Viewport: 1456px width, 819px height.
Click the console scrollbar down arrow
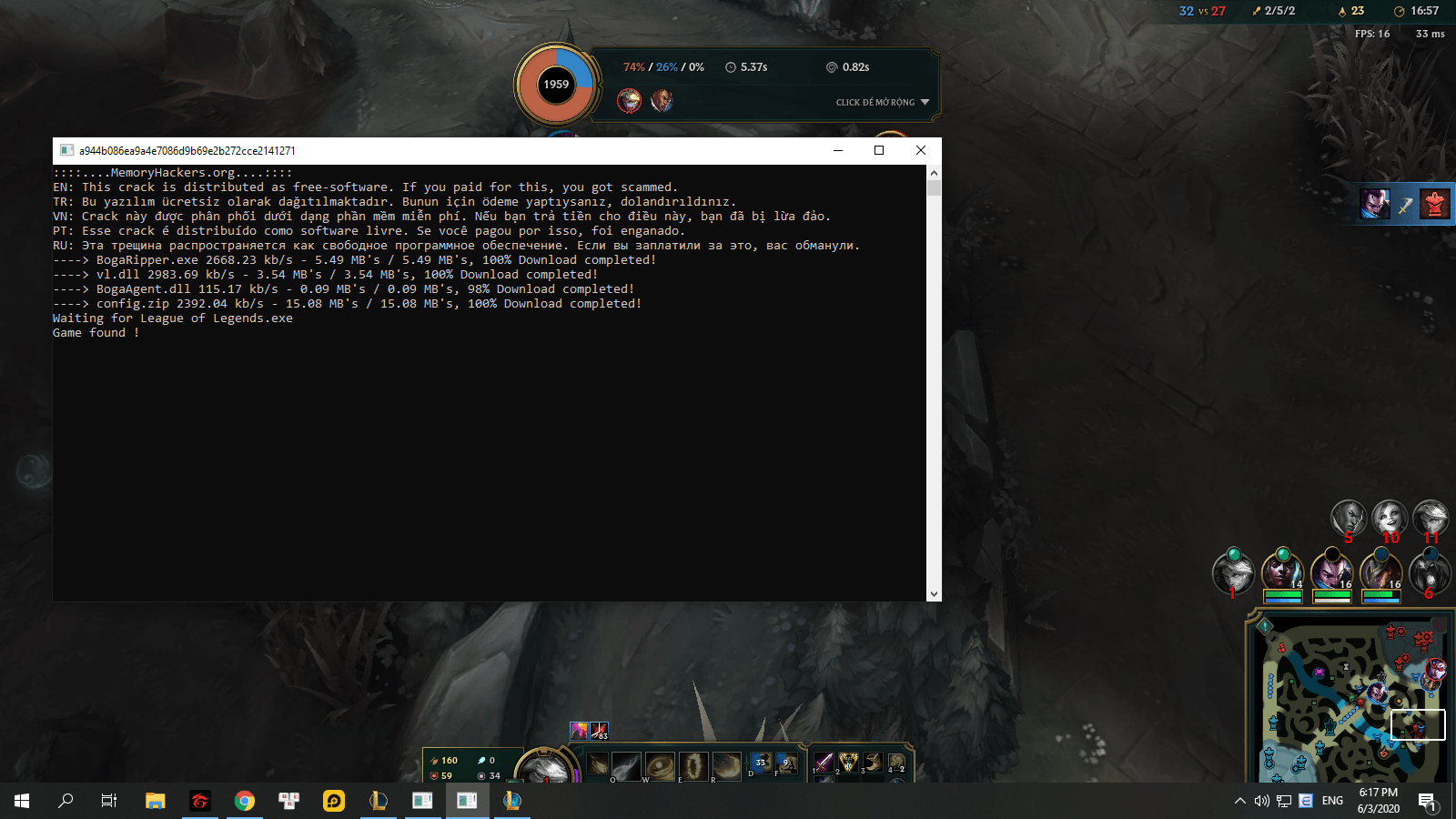934,593
